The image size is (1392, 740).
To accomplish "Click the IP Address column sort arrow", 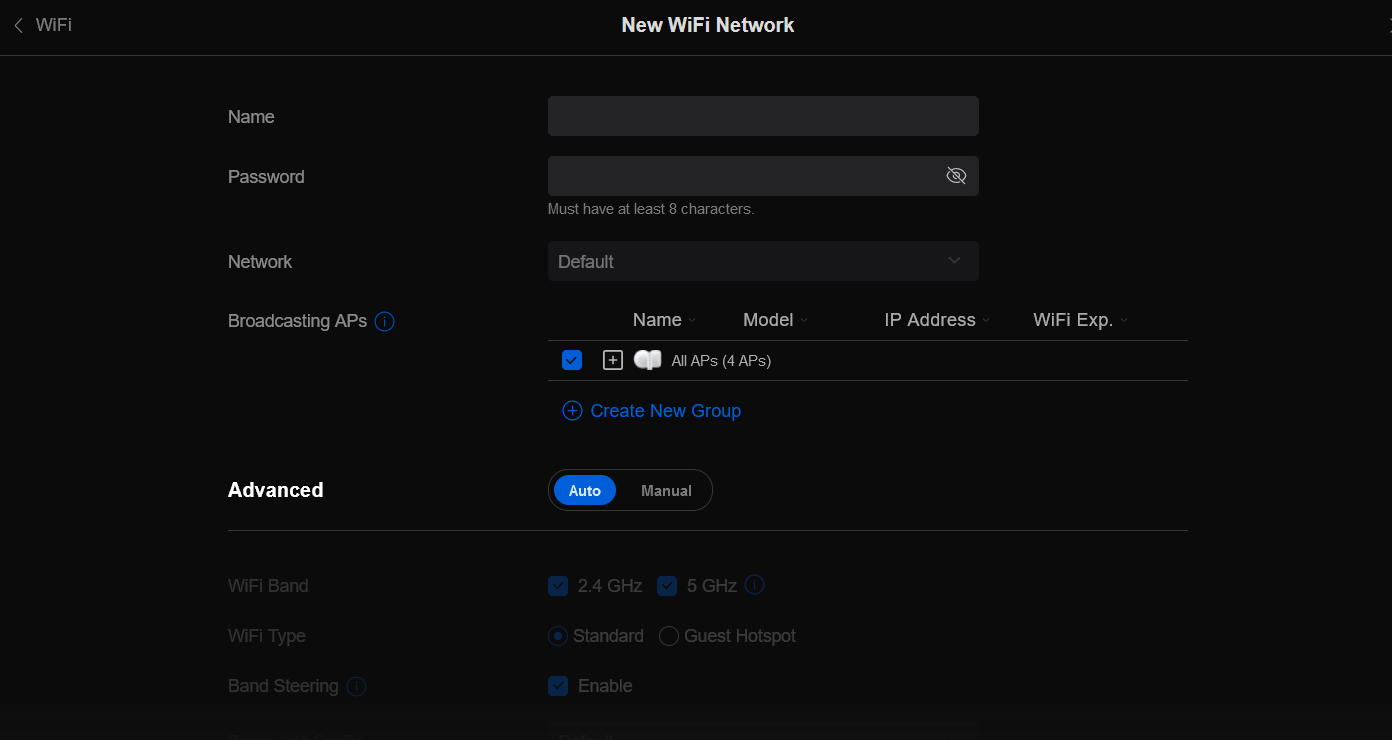I will pos(987,320).
